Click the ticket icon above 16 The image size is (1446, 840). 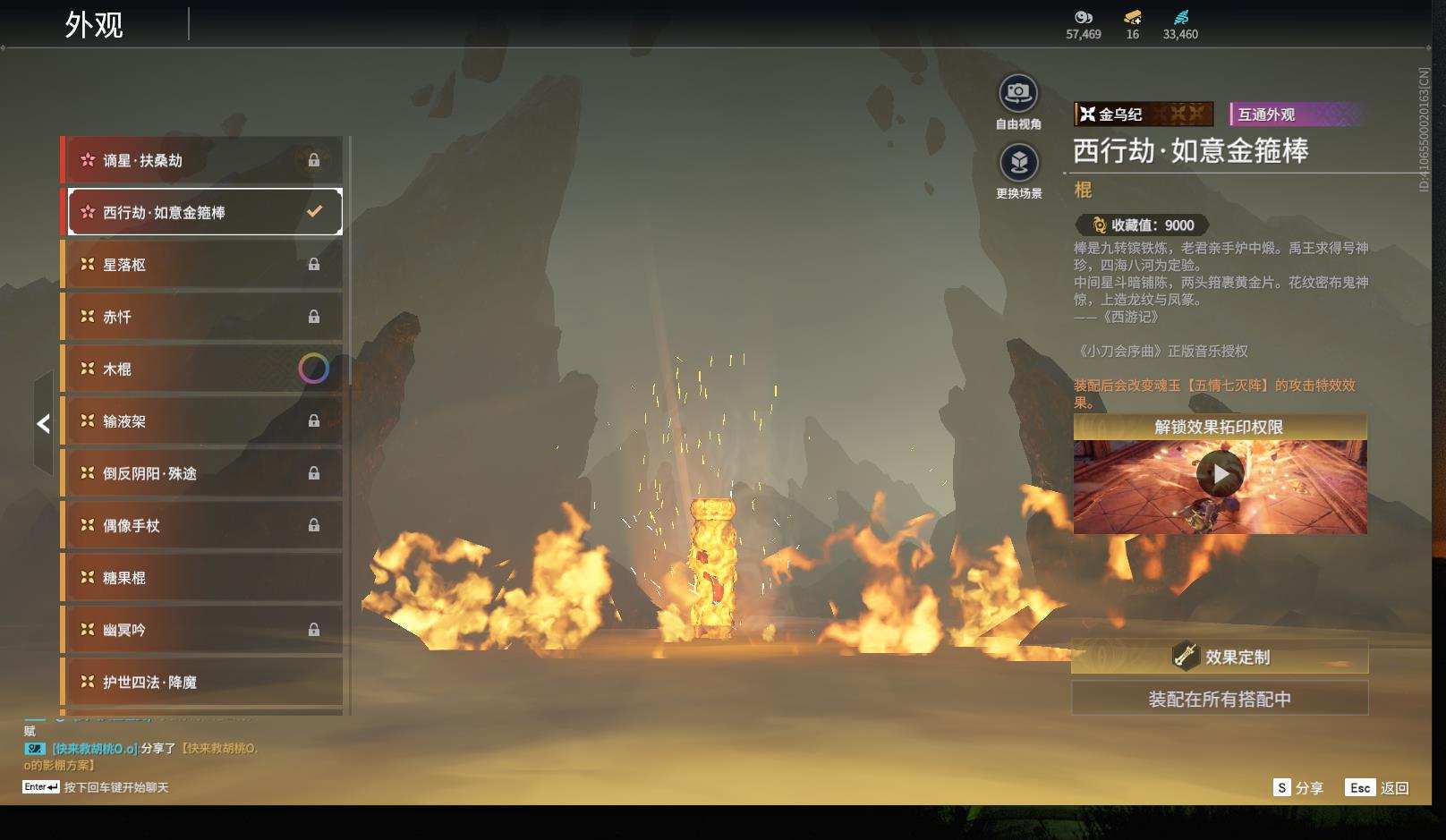1133,17
